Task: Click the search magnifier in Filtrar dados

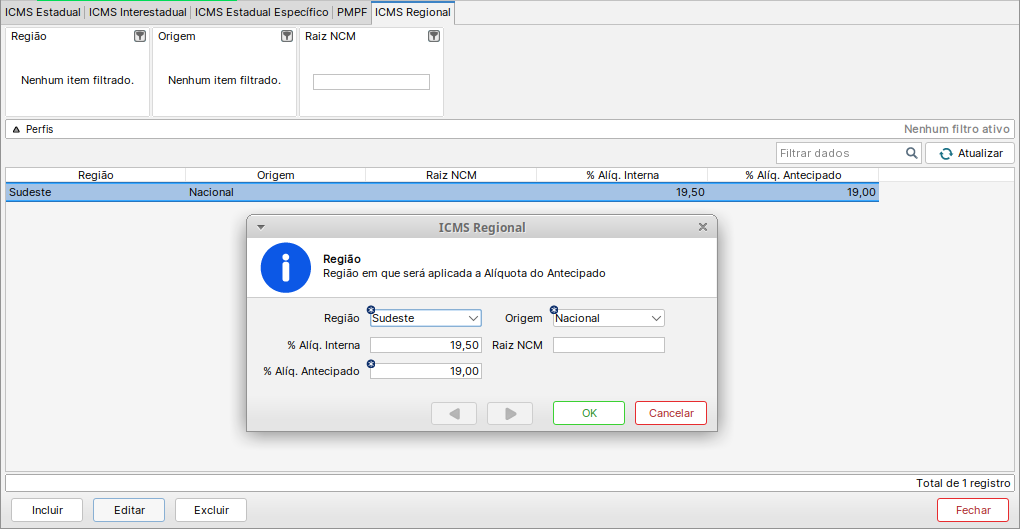Action: (911, 153)
